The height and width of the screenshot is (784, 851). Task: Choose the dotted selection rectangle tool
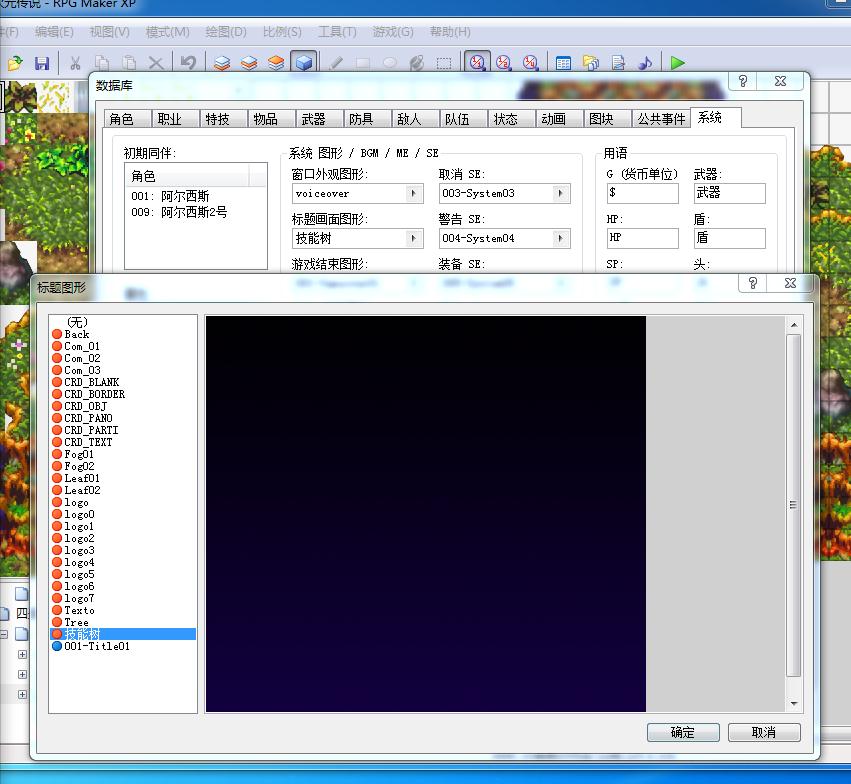coord(444,63)
